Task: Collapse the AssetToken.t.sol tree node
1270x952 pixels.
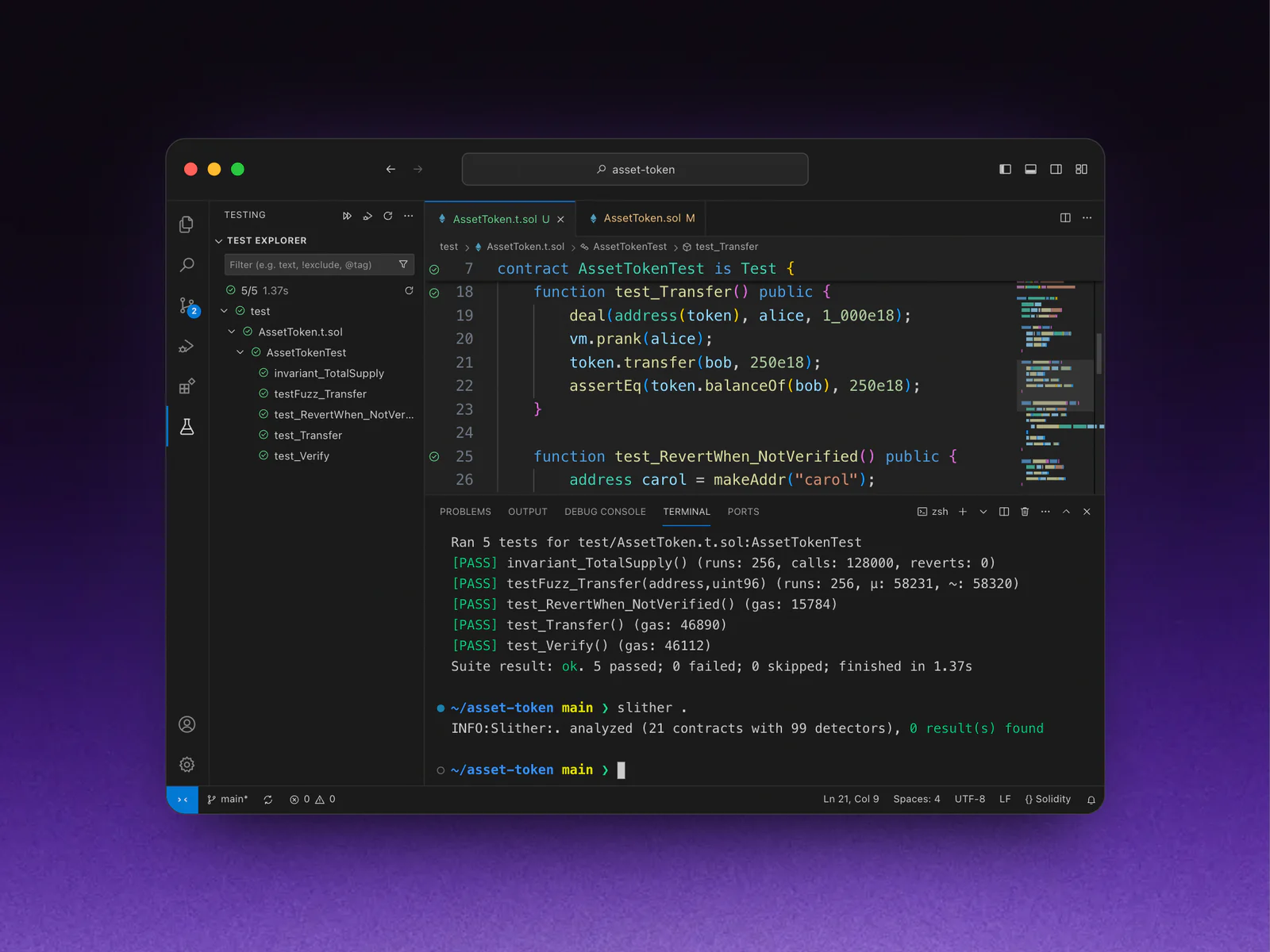Action: 232,332
